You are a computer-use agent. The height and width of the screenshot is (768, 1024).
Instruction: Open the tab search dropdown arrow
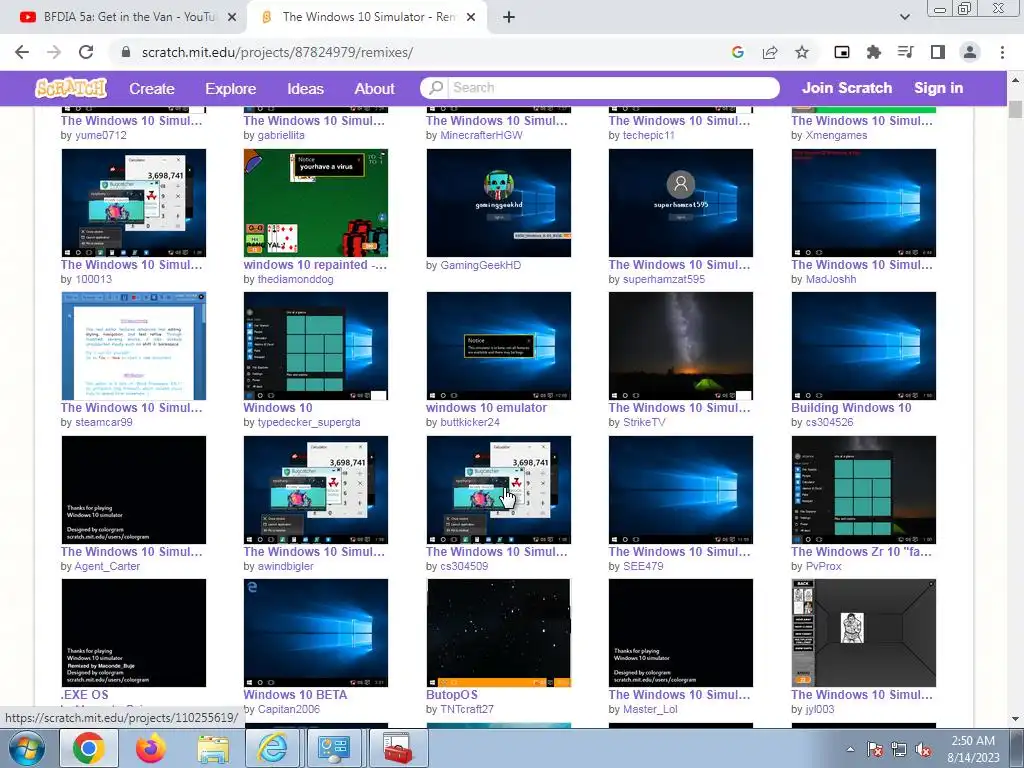click(x=904, y=17)
